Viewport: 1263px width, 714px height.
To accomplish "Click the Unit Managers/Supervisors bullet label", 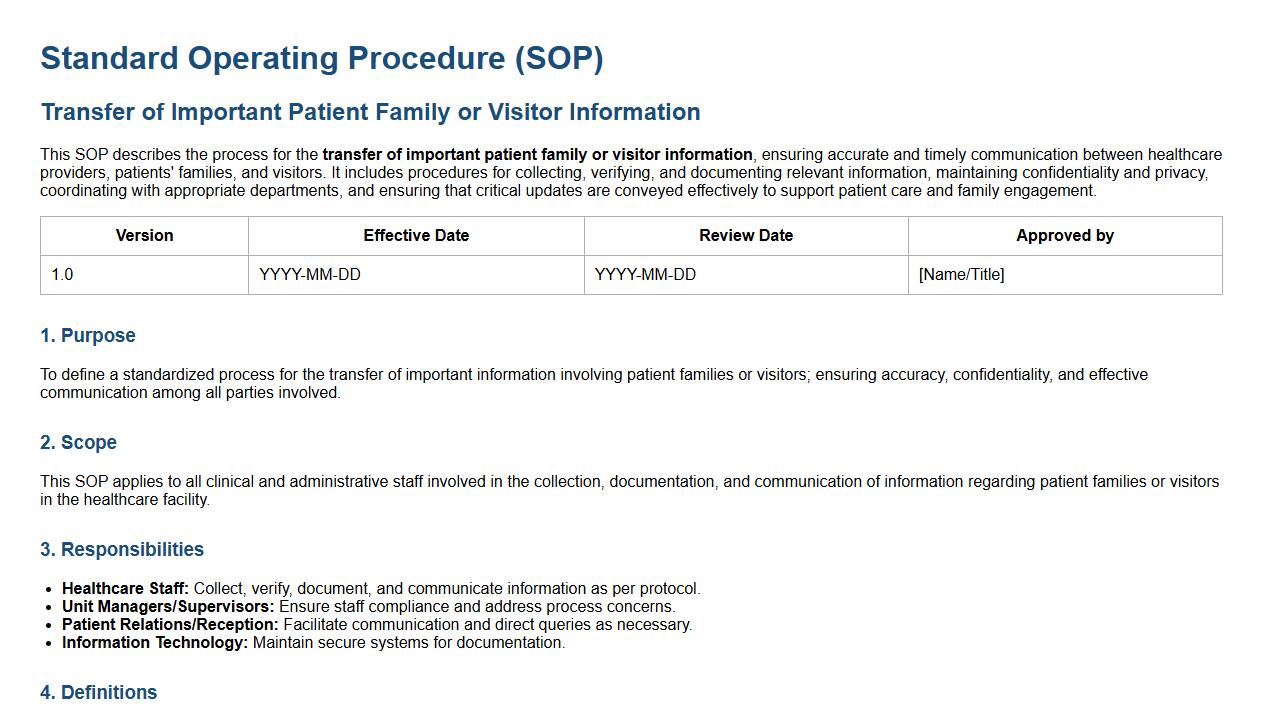I will coord(168,607).
